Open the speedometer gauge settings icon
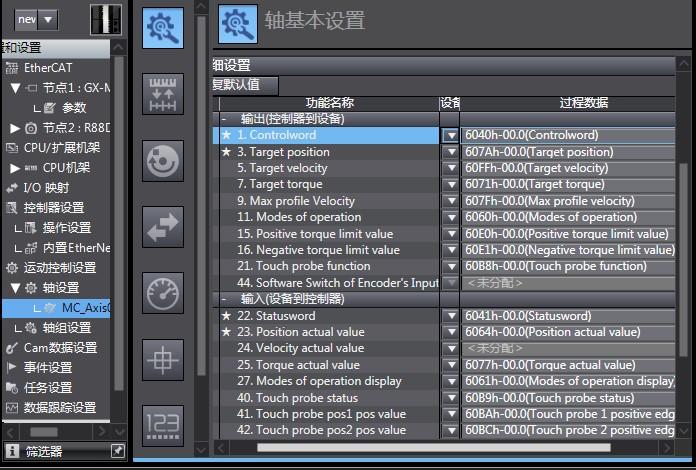Viewport: 696px width, 470px height. click(163, 293)
